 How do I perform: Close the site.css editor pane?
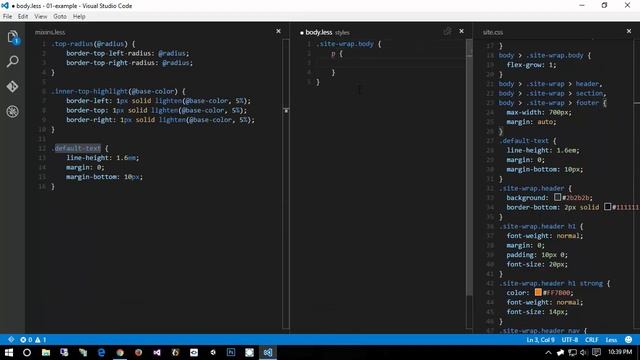[629, 31]
